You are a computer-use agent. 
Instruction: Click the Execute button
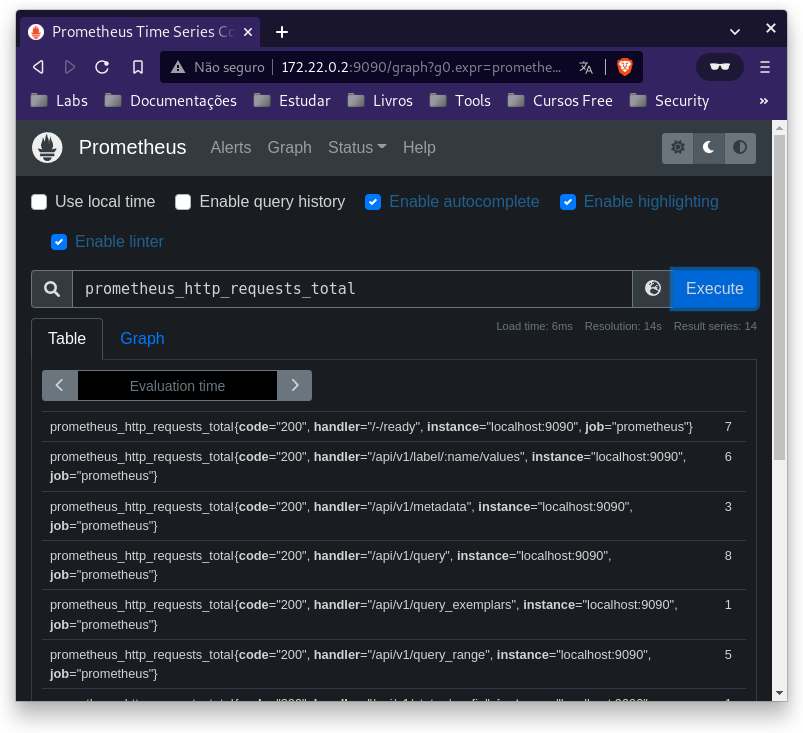pyautogui.click(x=714, y=289)
